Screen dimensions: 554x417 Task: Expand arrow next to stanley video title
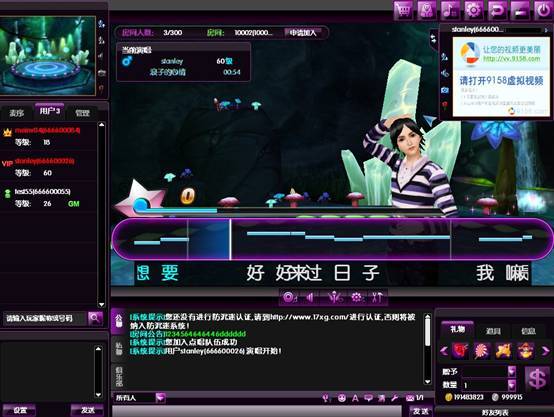(x=546, y=31)
